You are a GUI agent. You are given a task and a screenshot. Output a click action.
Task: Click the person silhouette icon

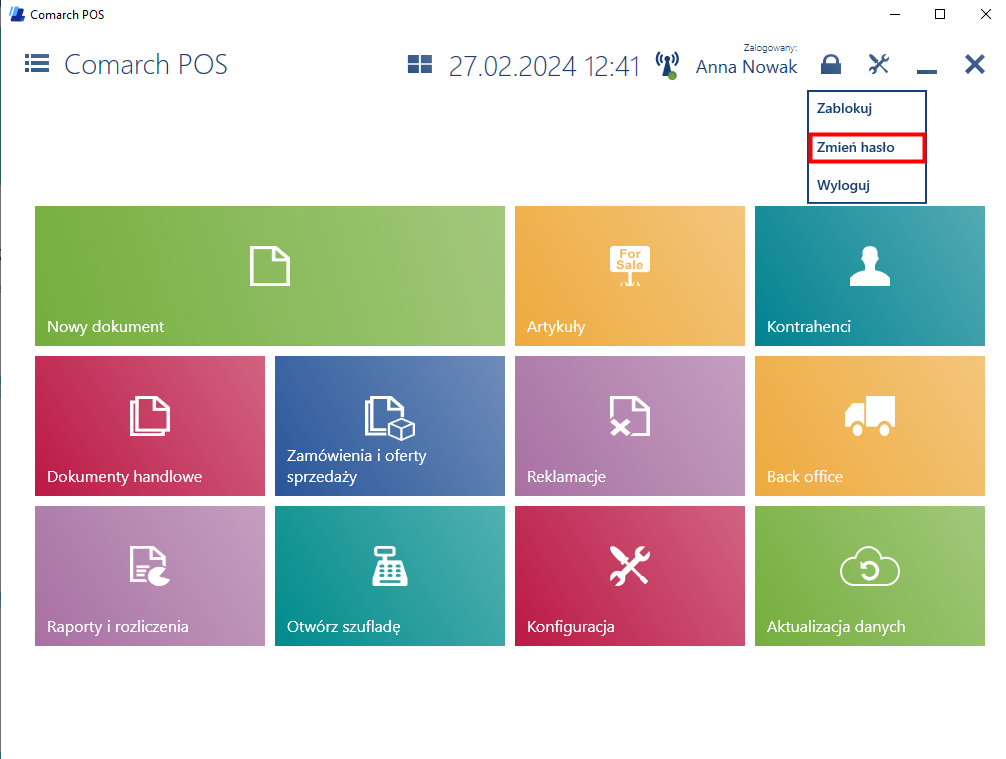pos(870,266)
